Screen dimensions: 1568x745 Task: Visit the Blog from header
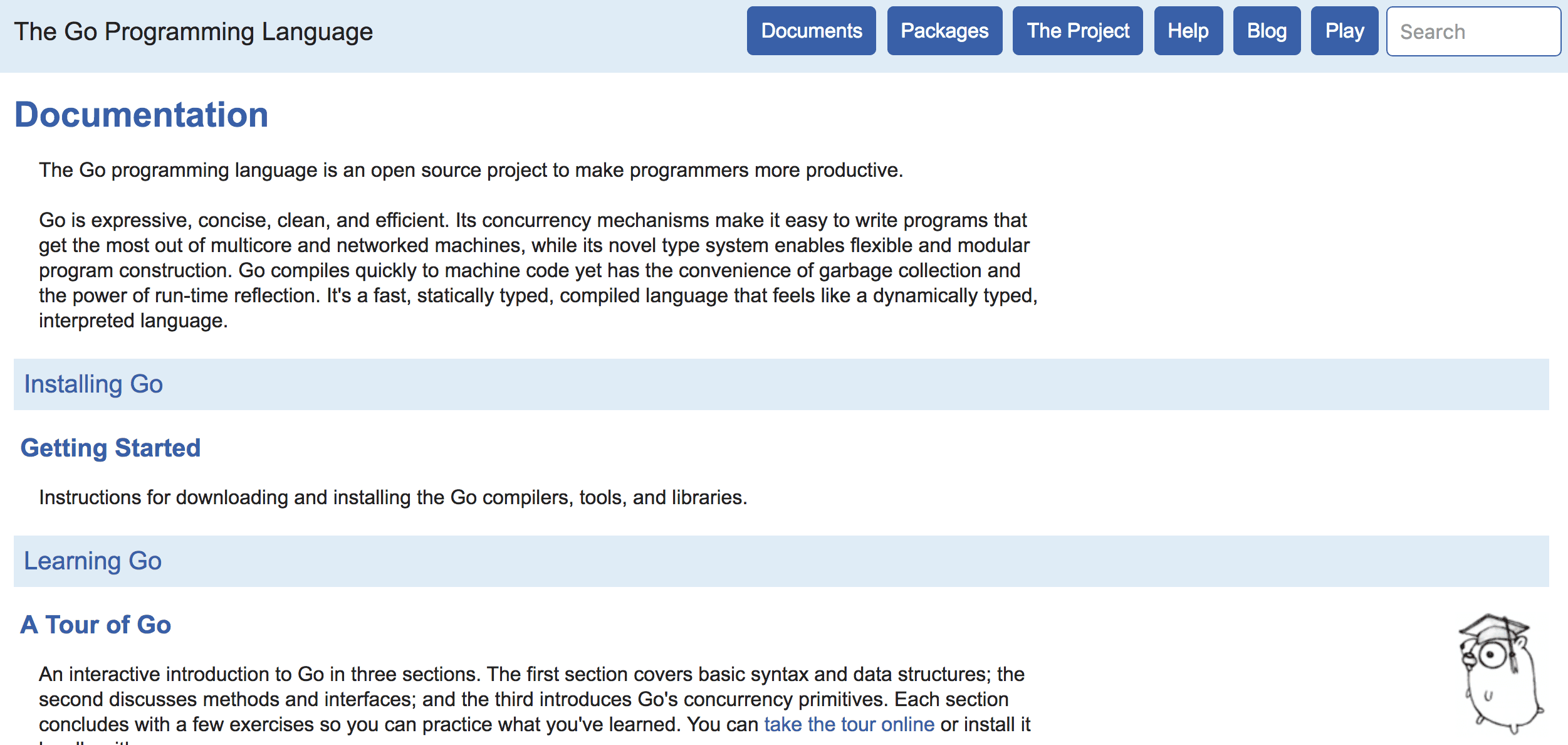(1266, 31)
